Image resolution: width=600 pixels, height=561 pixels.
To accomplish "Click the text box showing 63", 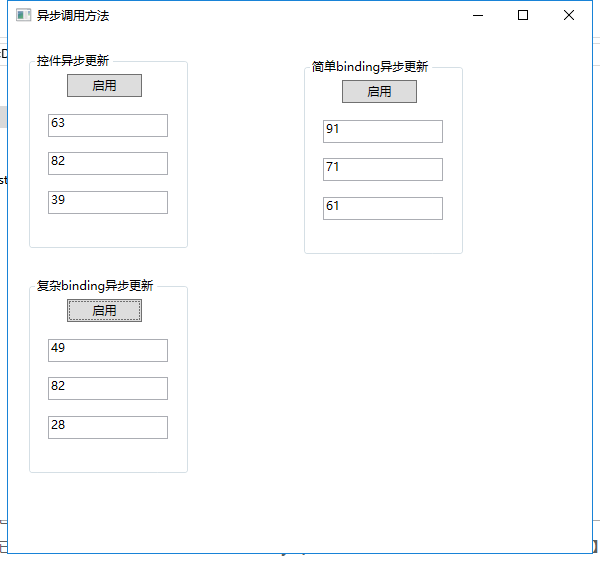I will pyautogui.click(x=107, y=125).
